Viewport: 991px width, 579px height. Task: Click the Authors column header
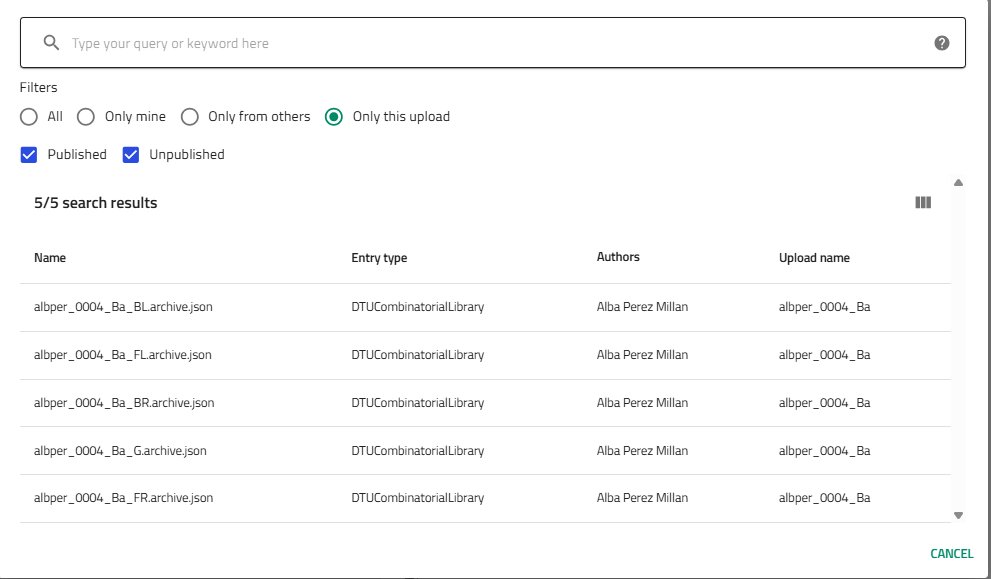point(618,257)
